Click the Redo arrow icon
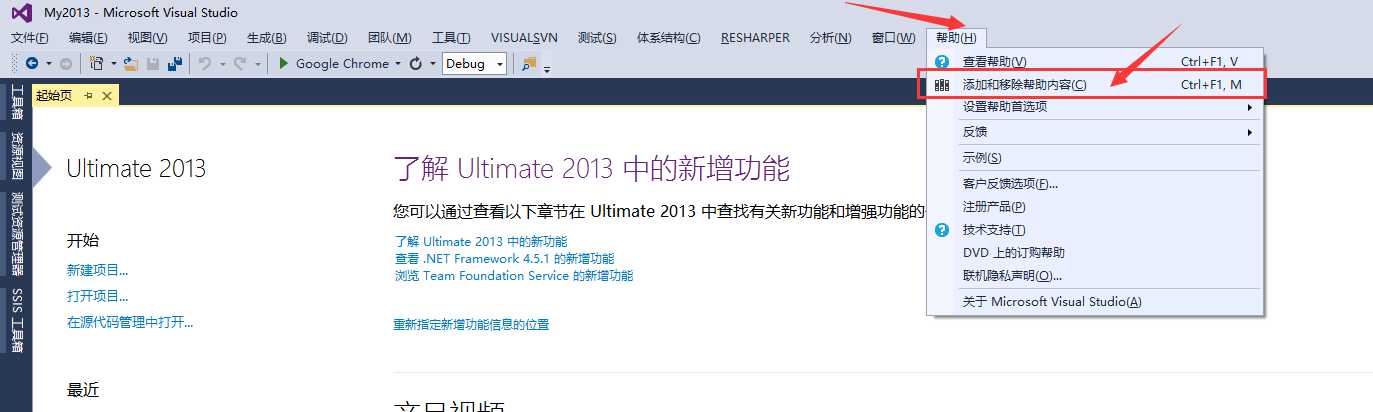1373x412 pixels. (x=240, y=63)
